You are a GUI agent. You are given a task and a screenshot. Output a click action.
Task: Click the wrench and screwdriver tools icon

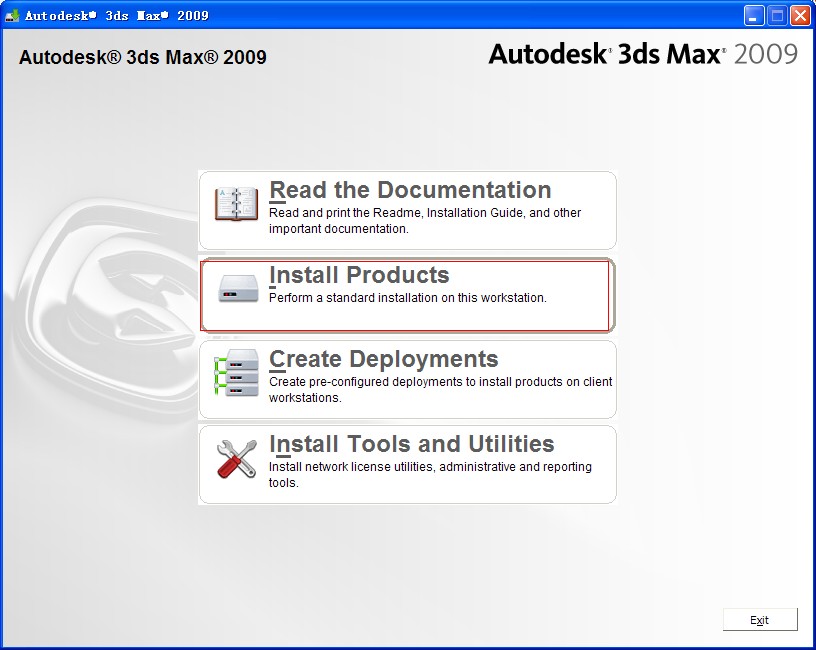(237, 458)
